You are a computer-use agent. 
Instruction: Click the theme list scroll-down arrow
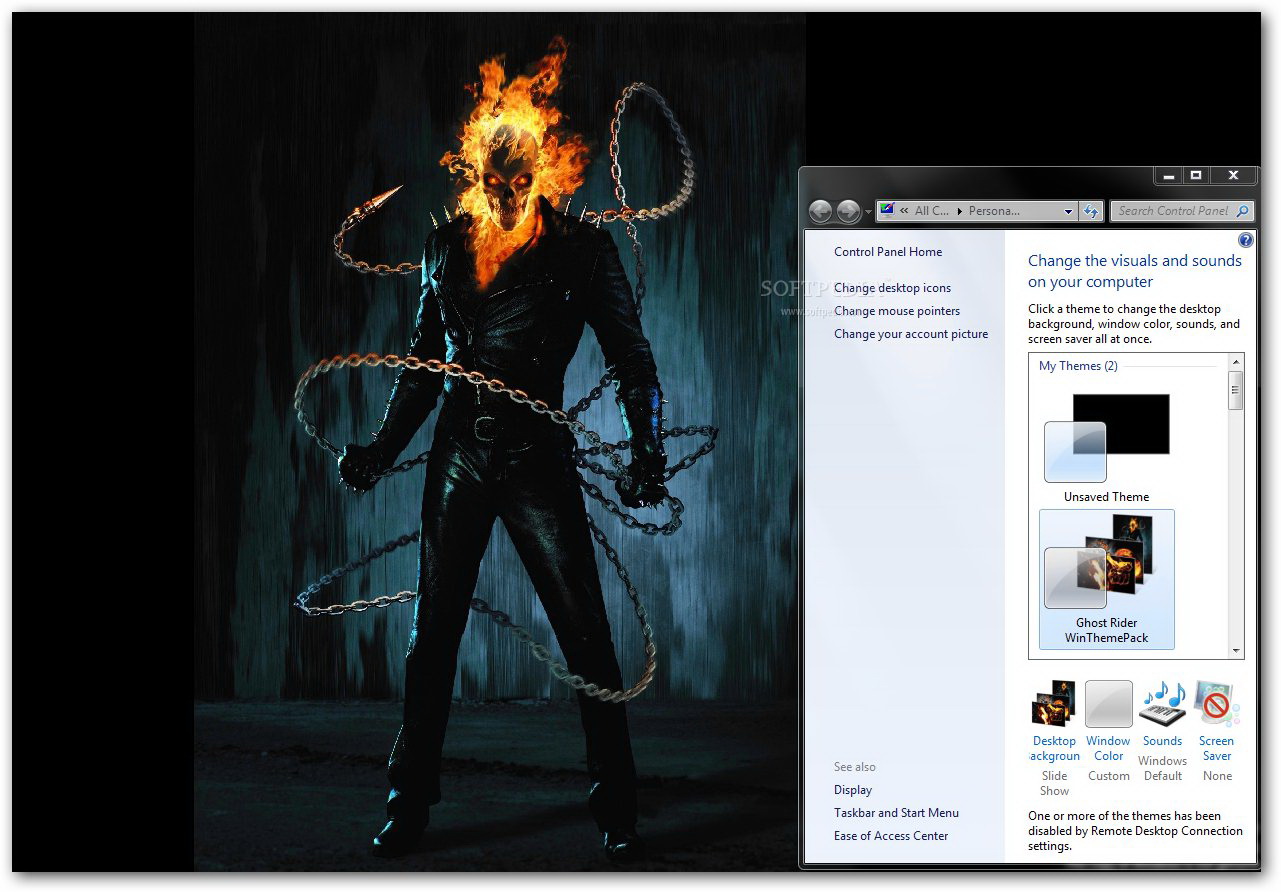(1236, 650)
